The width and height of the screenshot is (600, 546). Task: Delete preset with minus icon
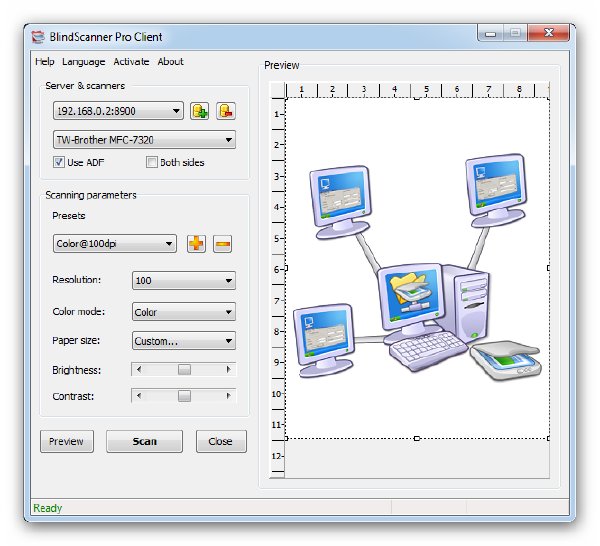(x=222, y=244)
